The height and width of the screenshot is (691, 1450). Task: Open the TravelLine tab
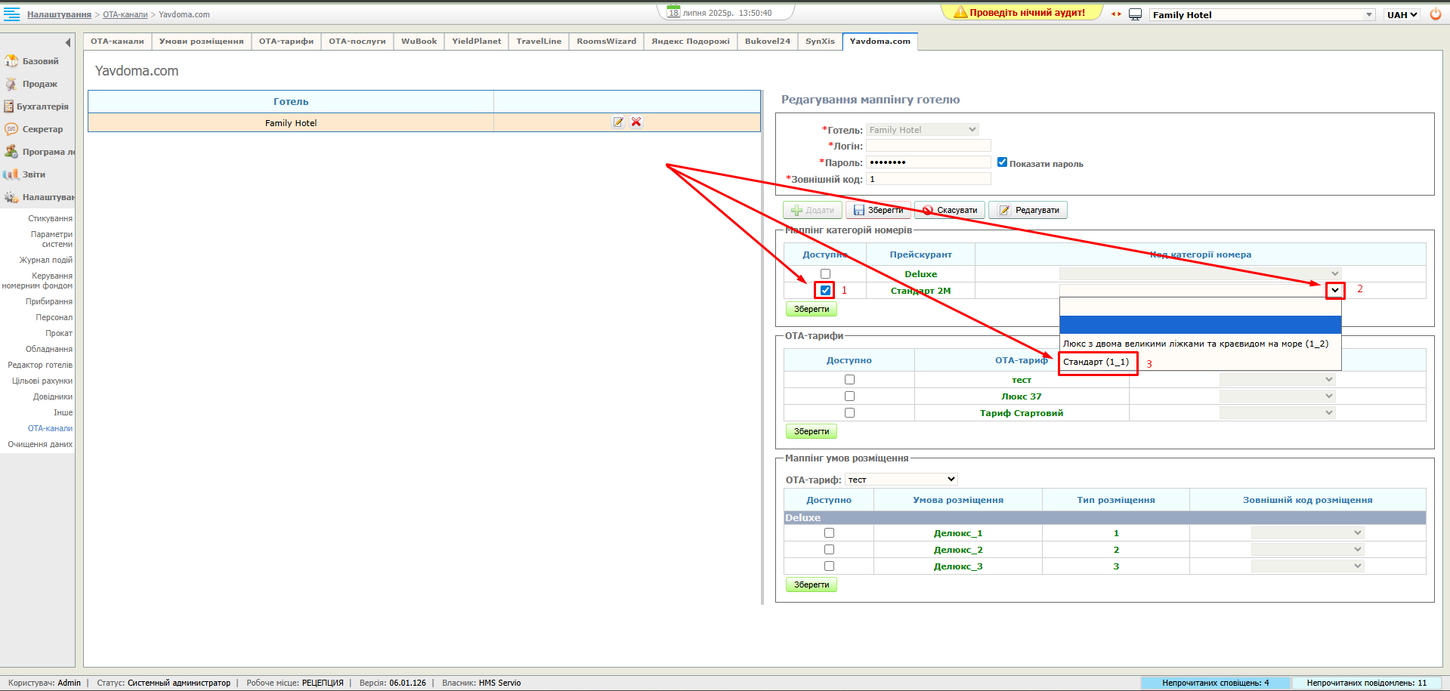(x=538, y=41)
